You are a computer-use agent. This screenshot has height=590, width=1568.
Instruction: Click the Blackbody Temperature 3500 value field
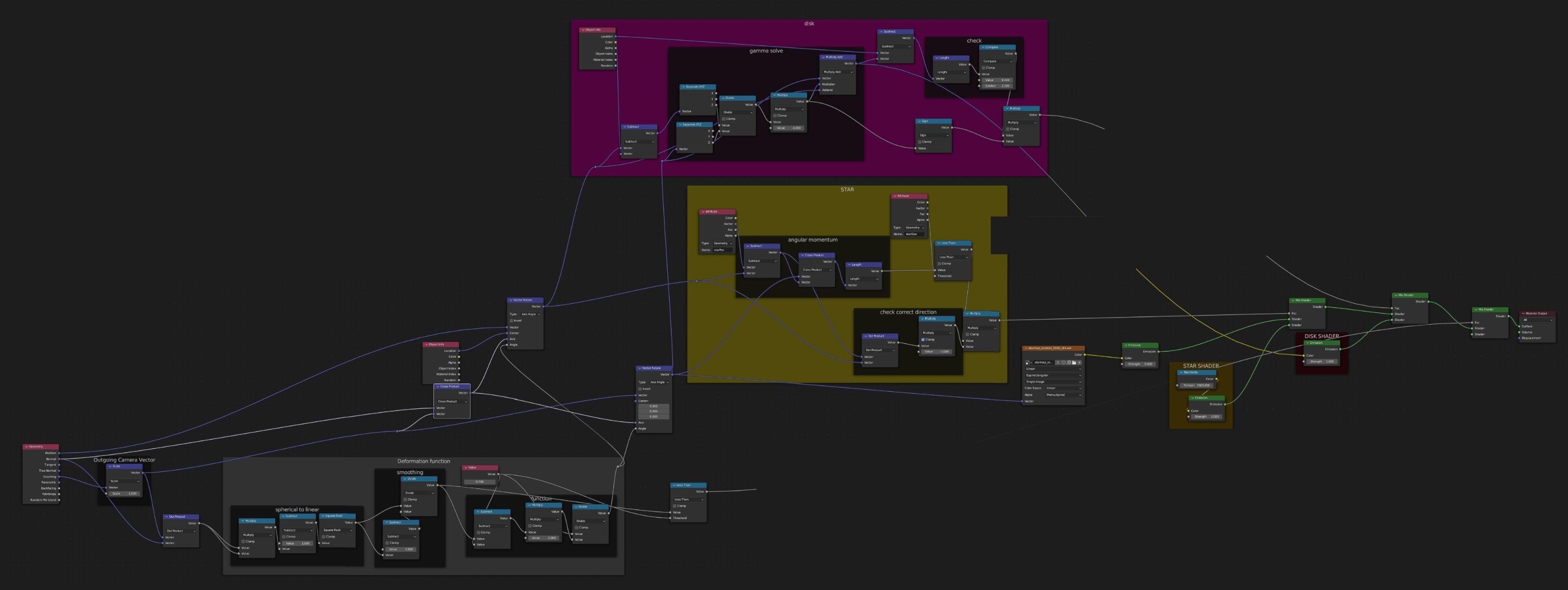1196,386
